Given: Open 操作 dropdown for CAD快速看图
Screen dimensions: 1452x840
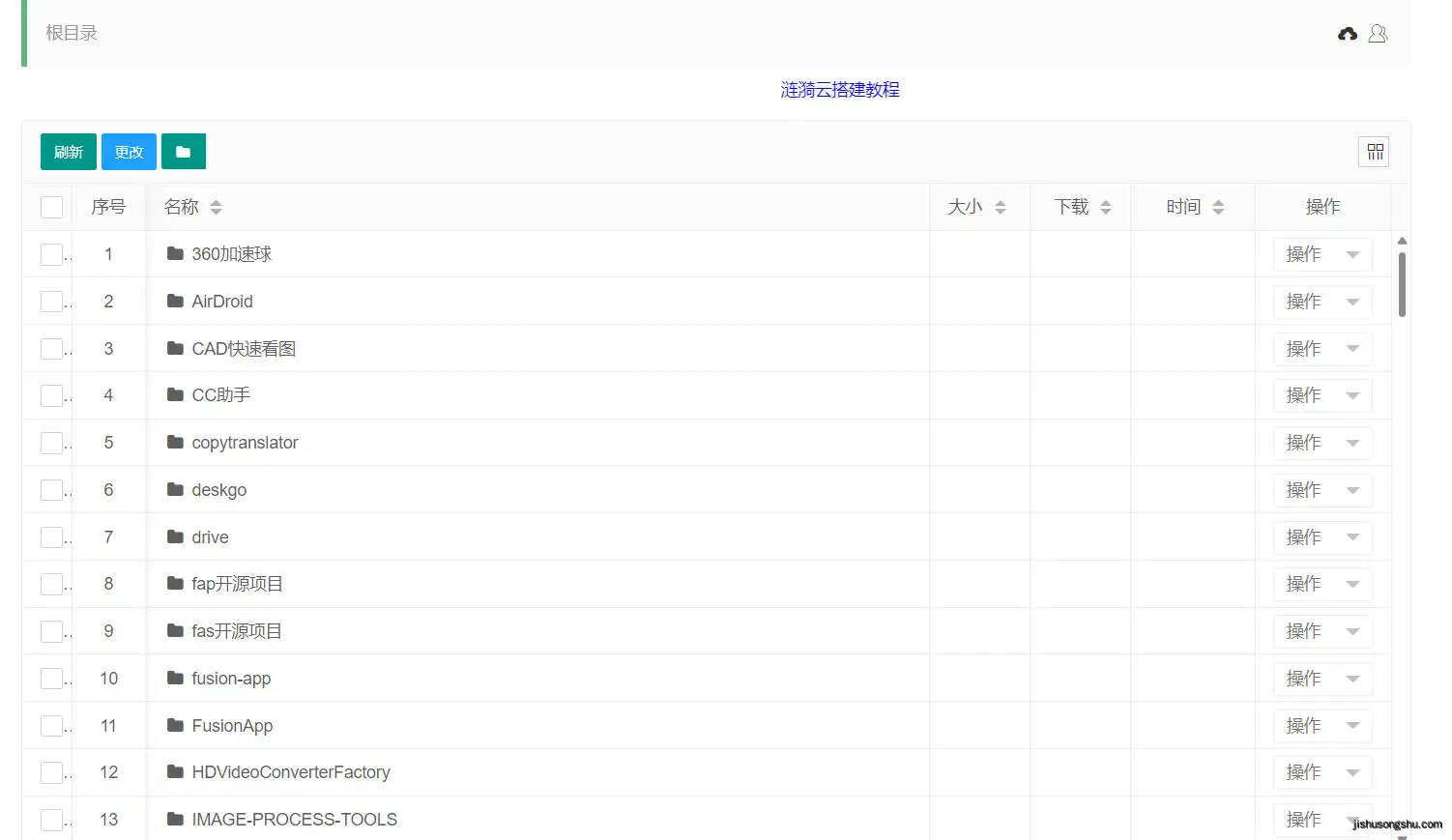Looking at the screenshot, I should [x=1322, y=348].
